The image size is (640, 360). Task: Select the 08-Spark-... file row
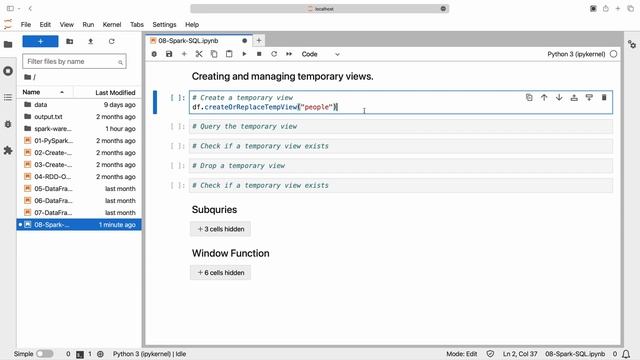pos(79,224)
